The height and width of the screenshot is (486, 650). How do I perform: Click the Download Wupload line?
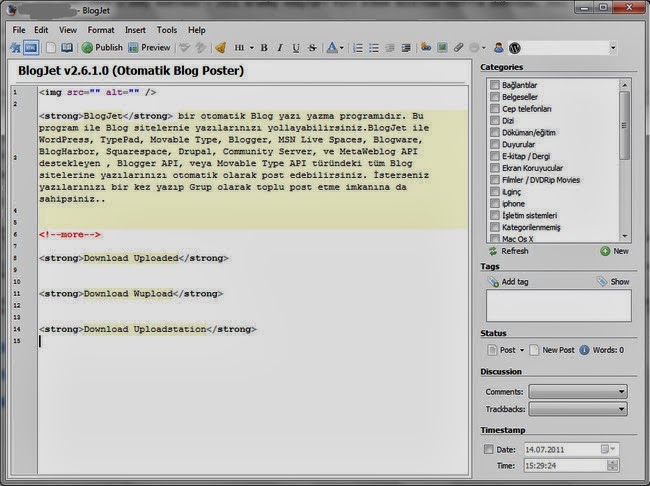click(x=131, y=294)
